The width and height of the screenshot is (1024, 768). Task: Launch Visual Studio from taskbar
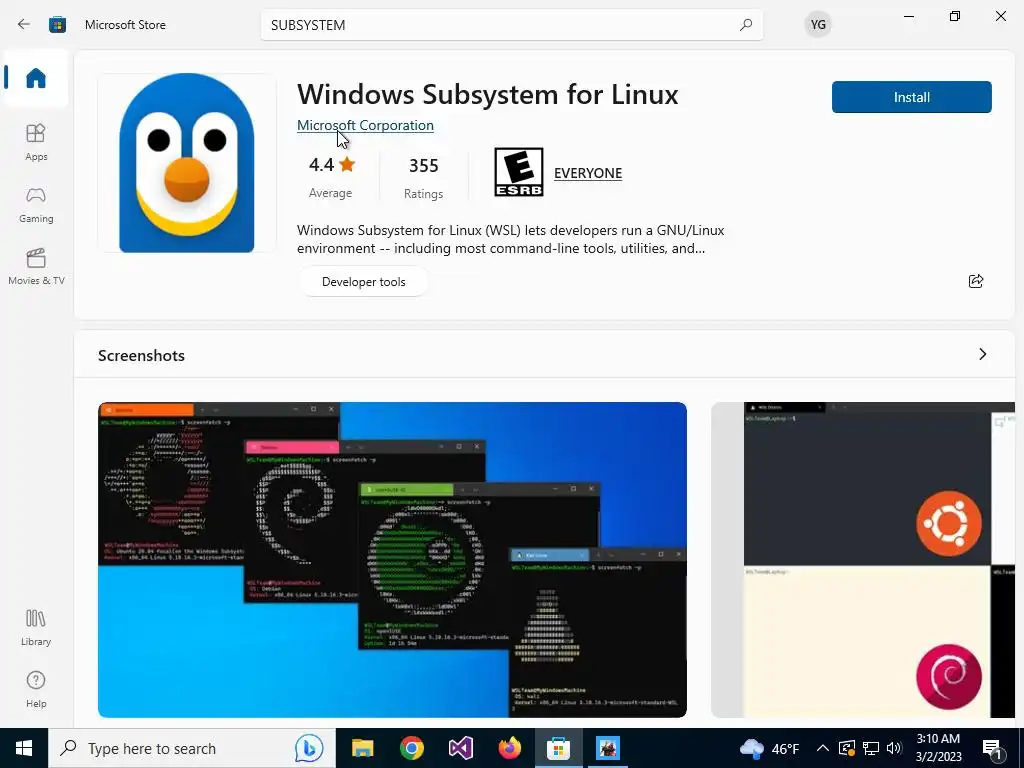click(460, 748)
